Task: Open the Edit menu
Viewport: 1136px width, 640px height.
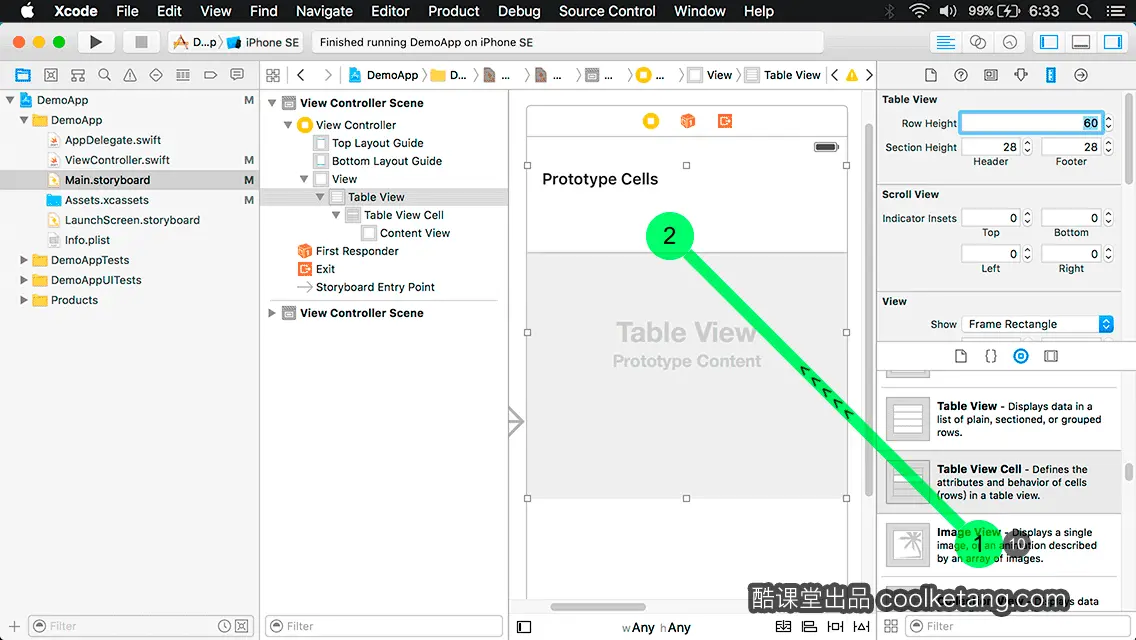Action: 169,11
